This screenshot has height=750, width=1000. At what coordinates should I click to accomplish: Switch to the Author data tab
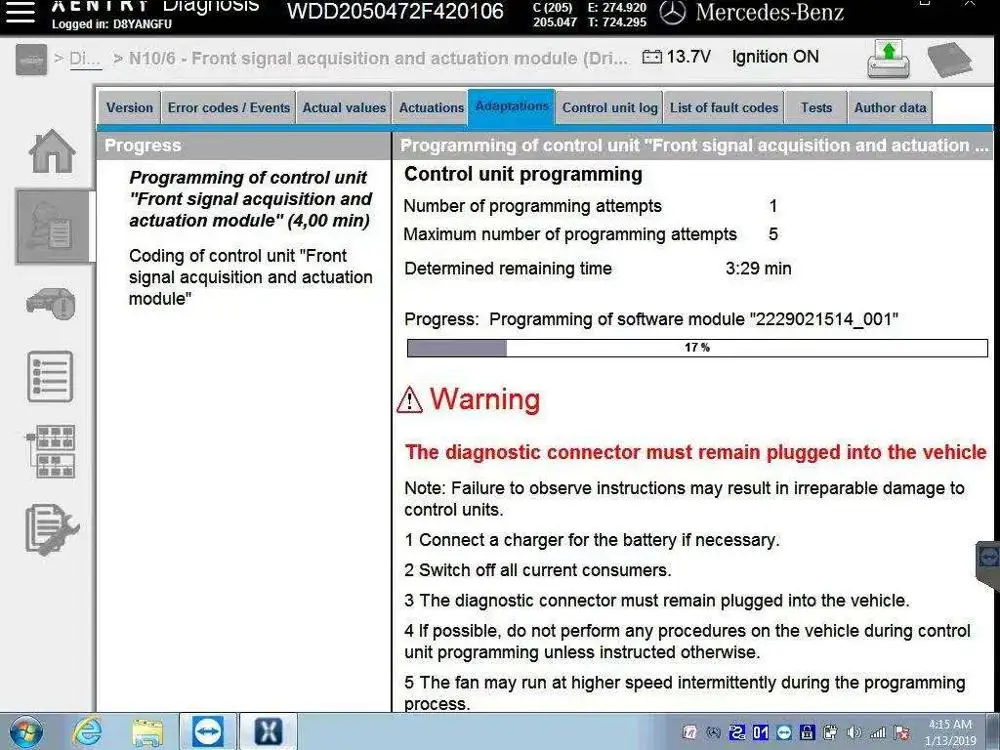click(890, 107)
